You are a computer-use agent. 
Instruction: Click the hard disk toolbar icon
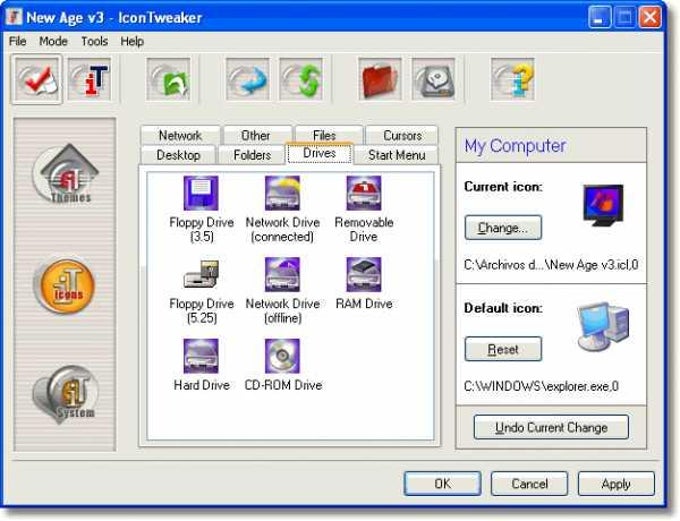[433, 79]
